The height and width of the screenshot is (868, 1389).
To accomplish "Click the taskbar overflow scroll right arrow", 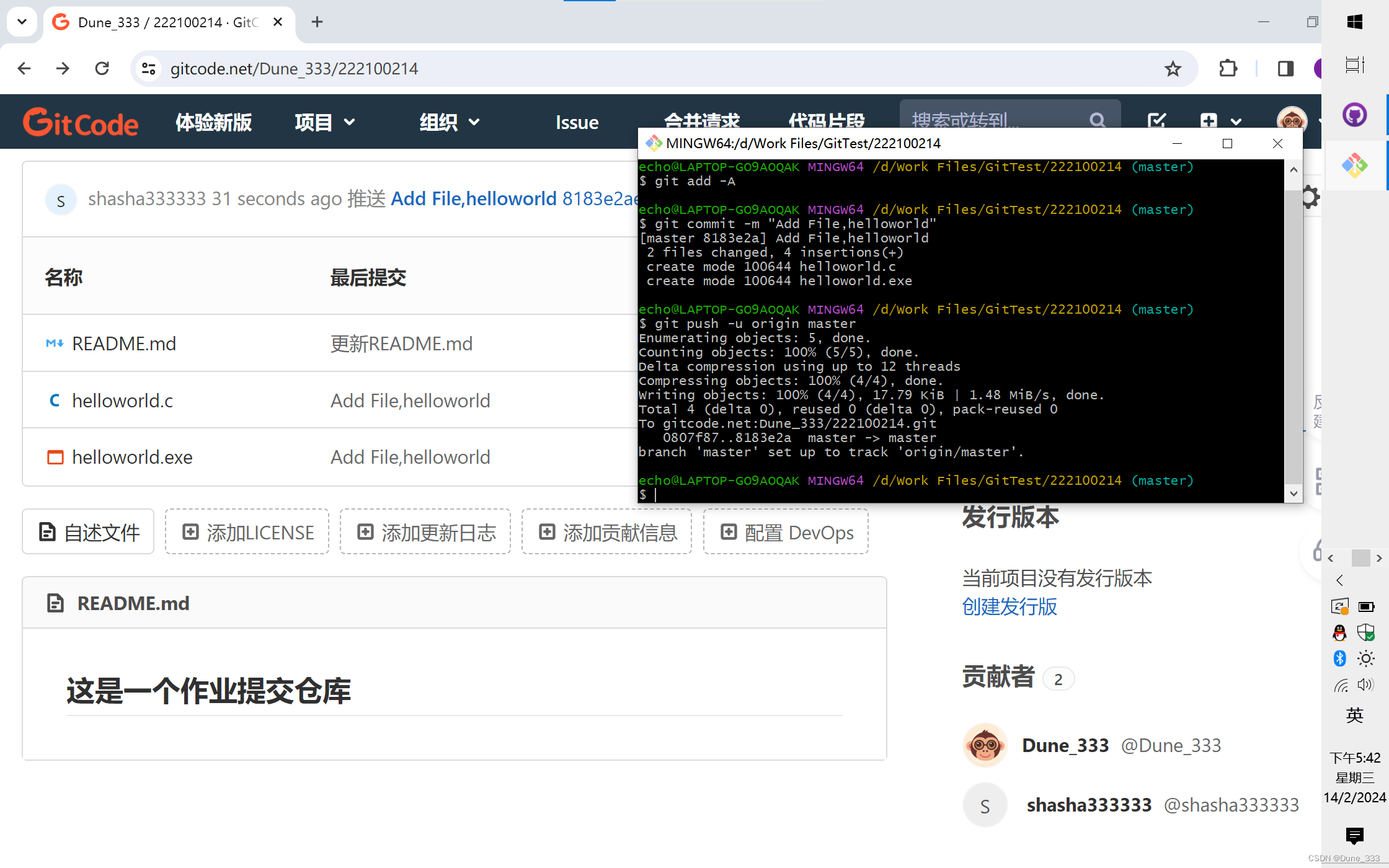I will [1379, 558].
